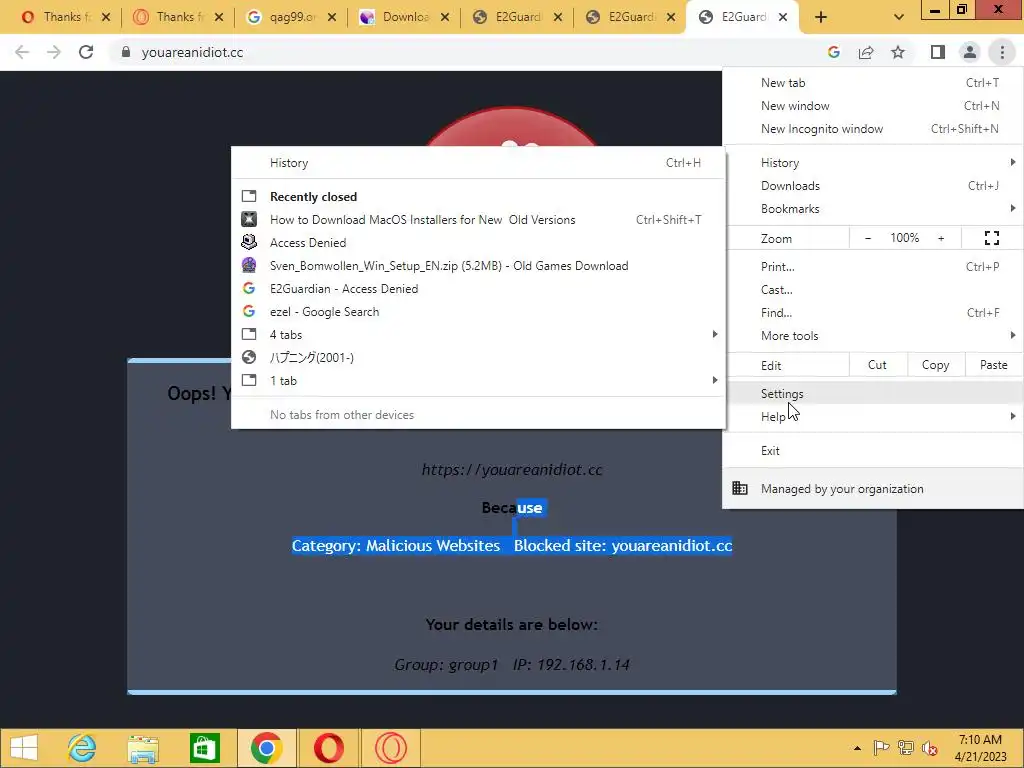
Task: Choose Cast from Chrome menu
Action: 872,289
